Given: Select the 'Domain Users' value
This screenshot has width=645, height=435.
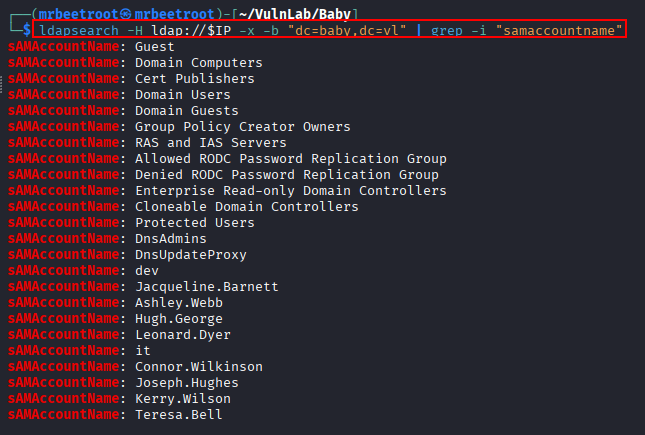Looking at the screenshot, I should point(183,95).
